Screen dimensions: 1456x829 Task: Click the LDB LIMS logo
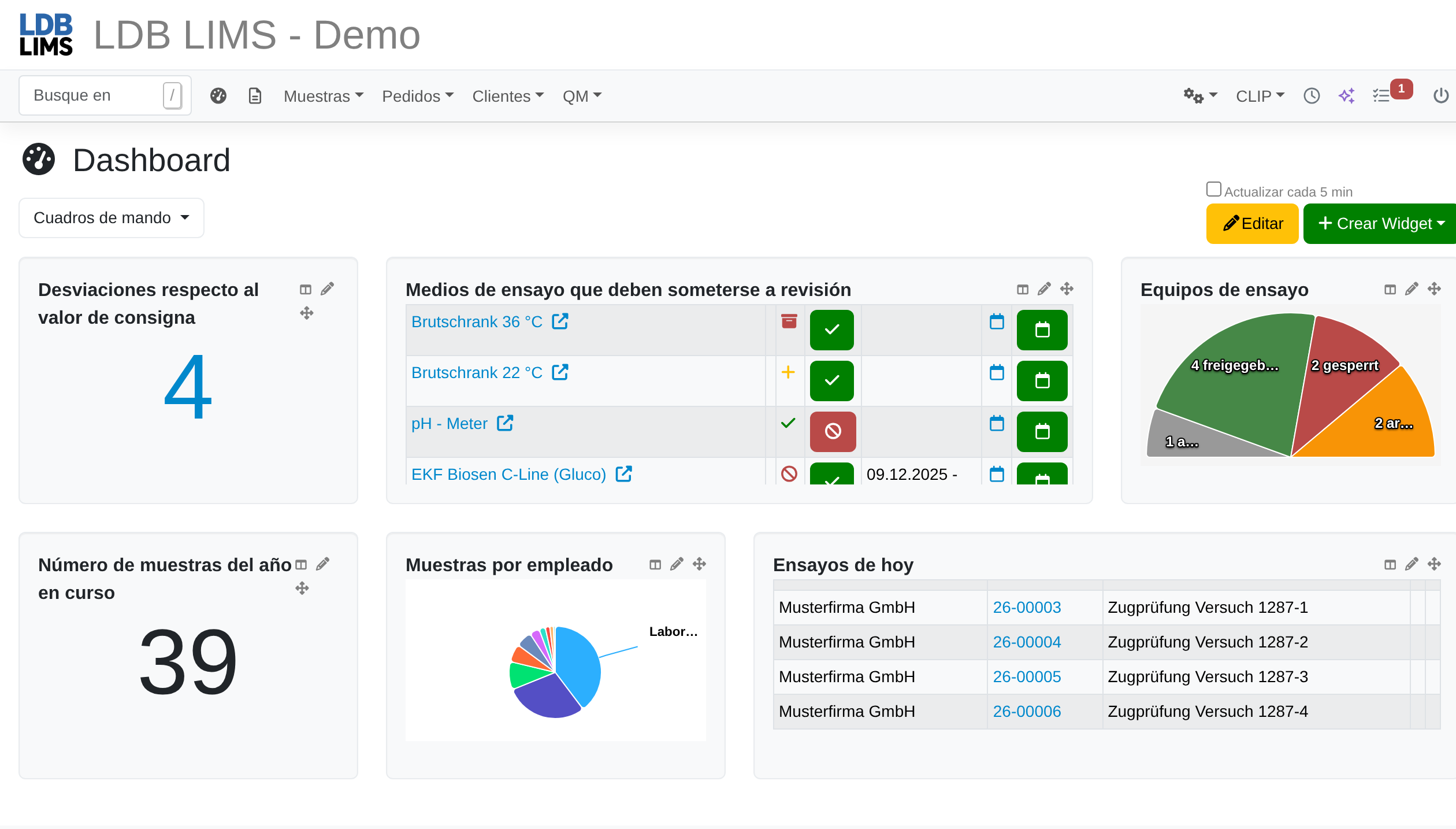pos(46,35)
